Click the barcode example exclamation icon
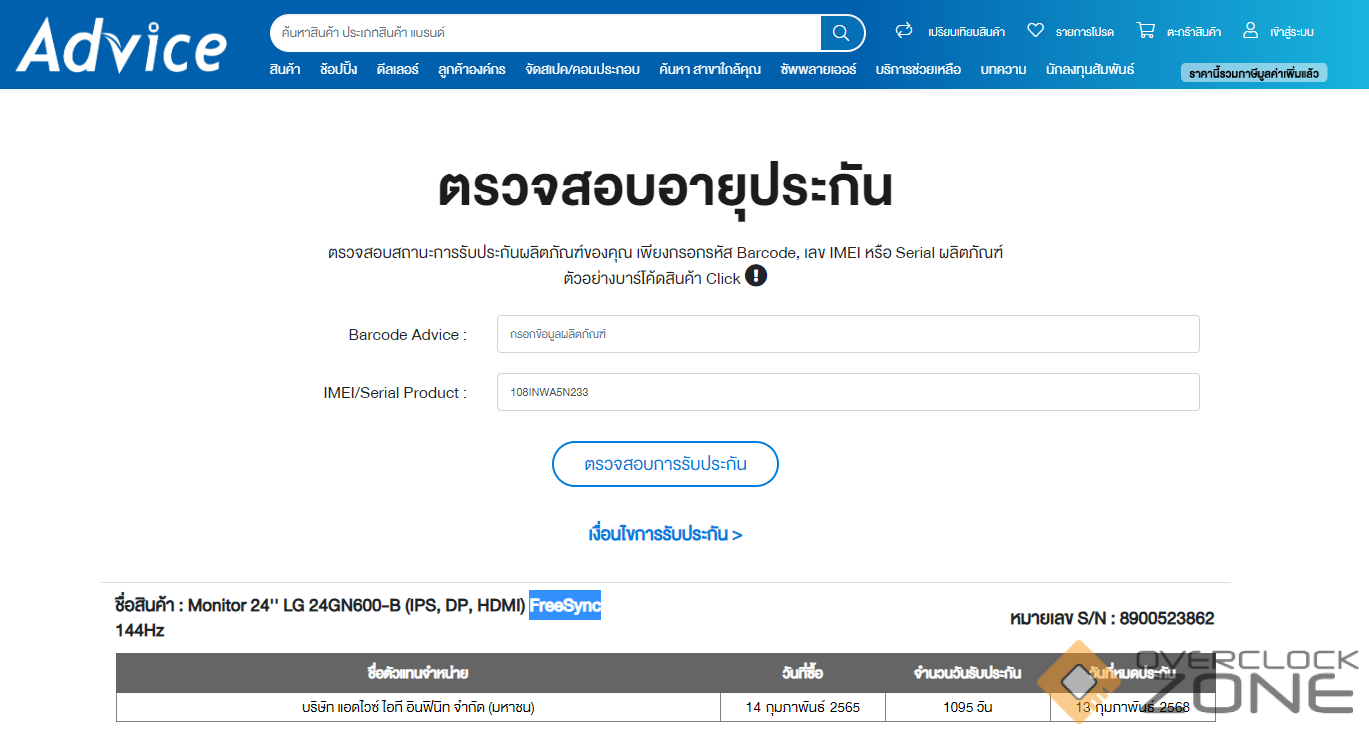1369x734 pixels. point(756,276)
